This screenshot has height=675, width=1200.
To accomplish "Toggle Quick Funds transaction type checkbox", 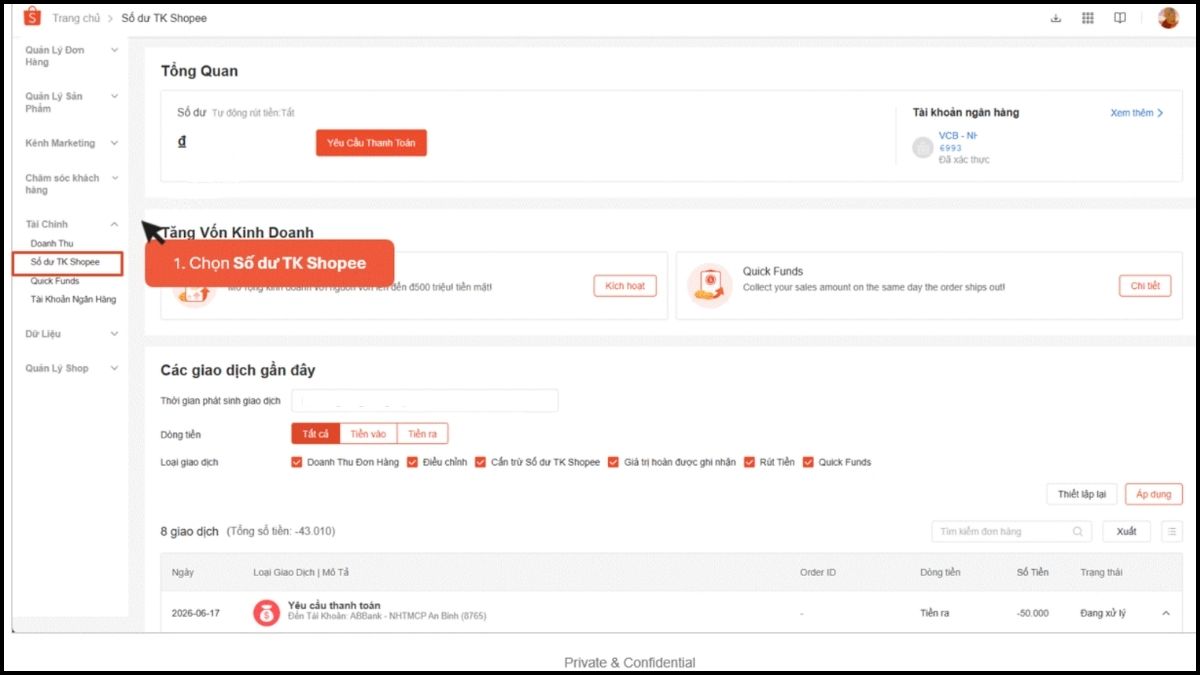I will (808, 462).
